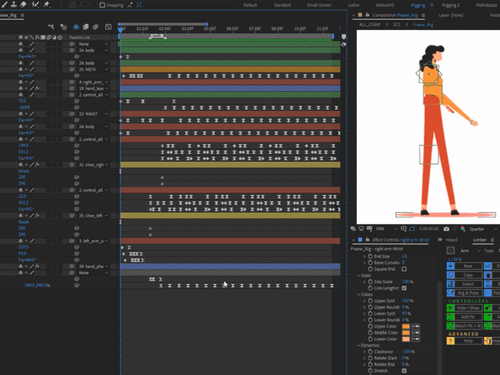Open the parent dropdown showing 3. left_arm
500x375 pixels.
coord(93,241)
